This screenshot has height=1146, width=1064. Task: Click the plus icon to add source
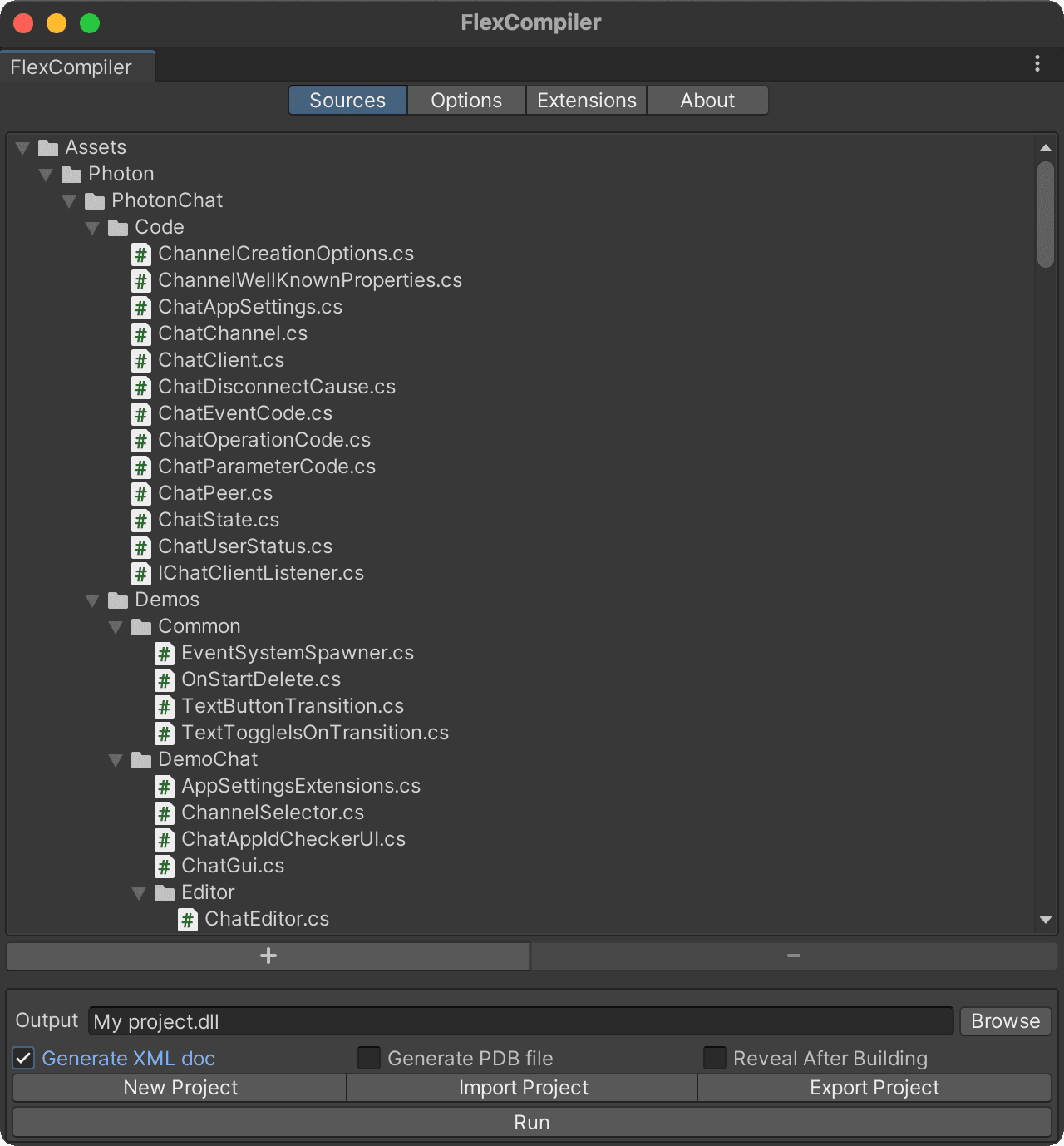(268, 956)
